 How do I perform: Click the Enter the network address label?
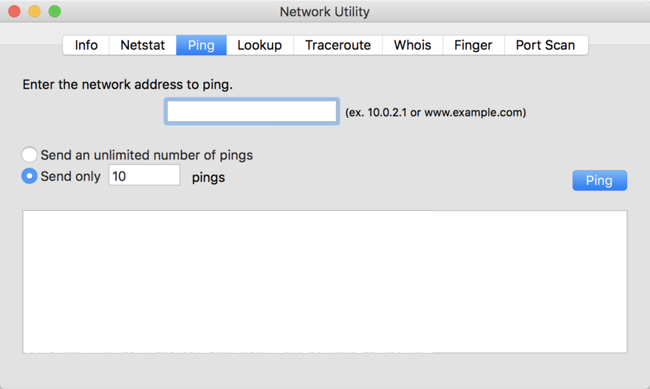tap(128, 85)
